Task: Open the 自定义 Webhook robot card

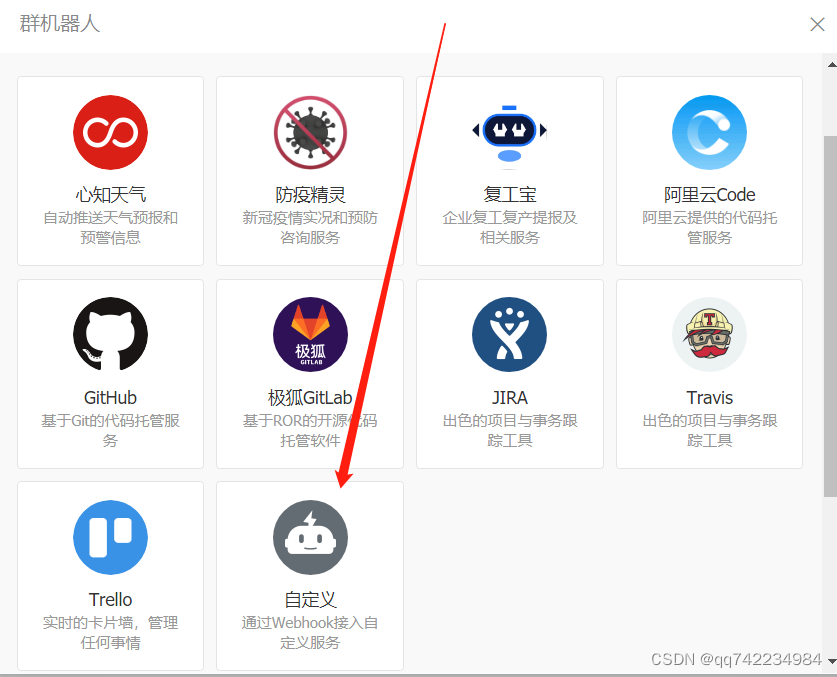Action: coord(310,575)
